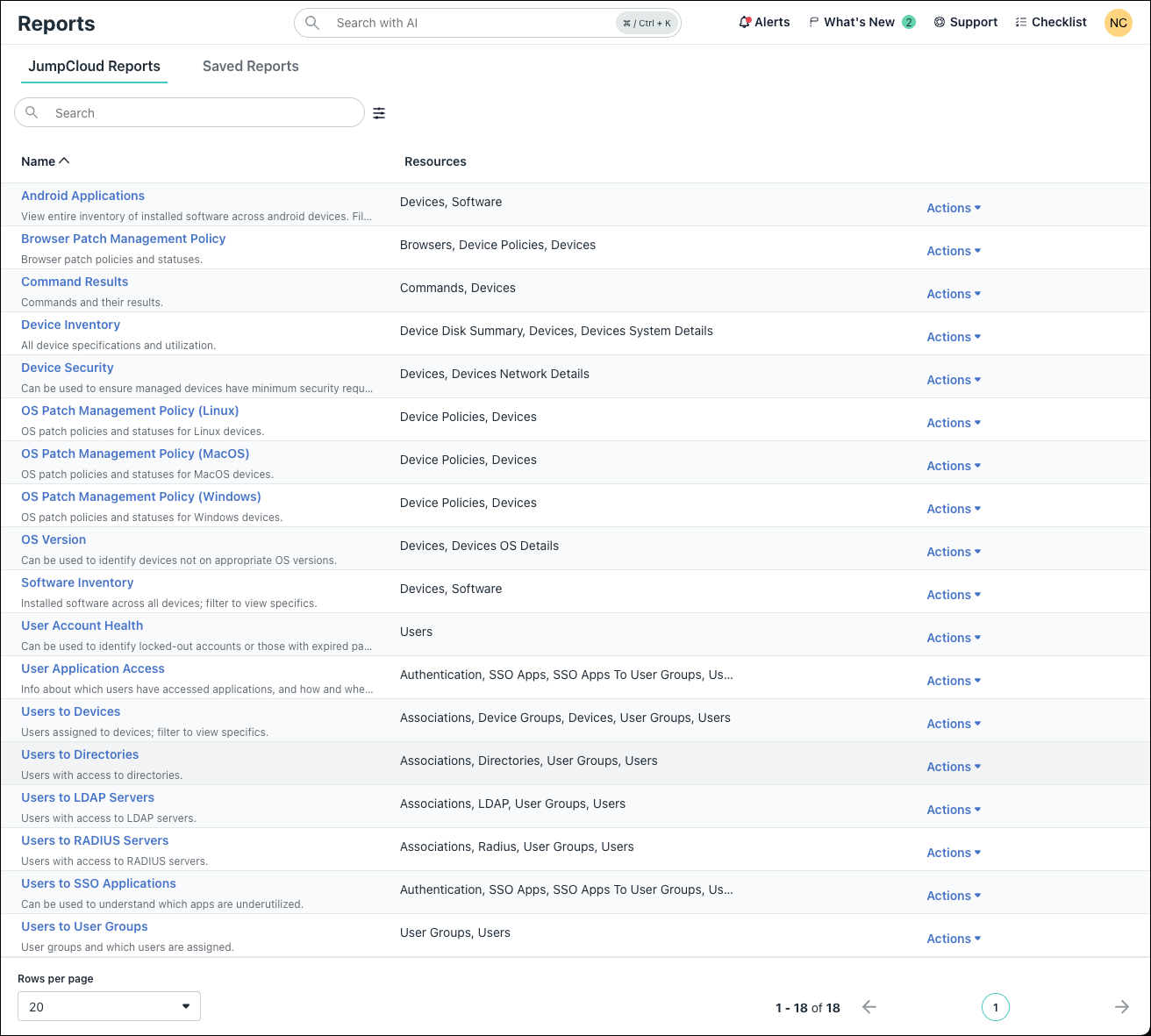
Task: Open the Command Results report
Action: pos(75,282)
